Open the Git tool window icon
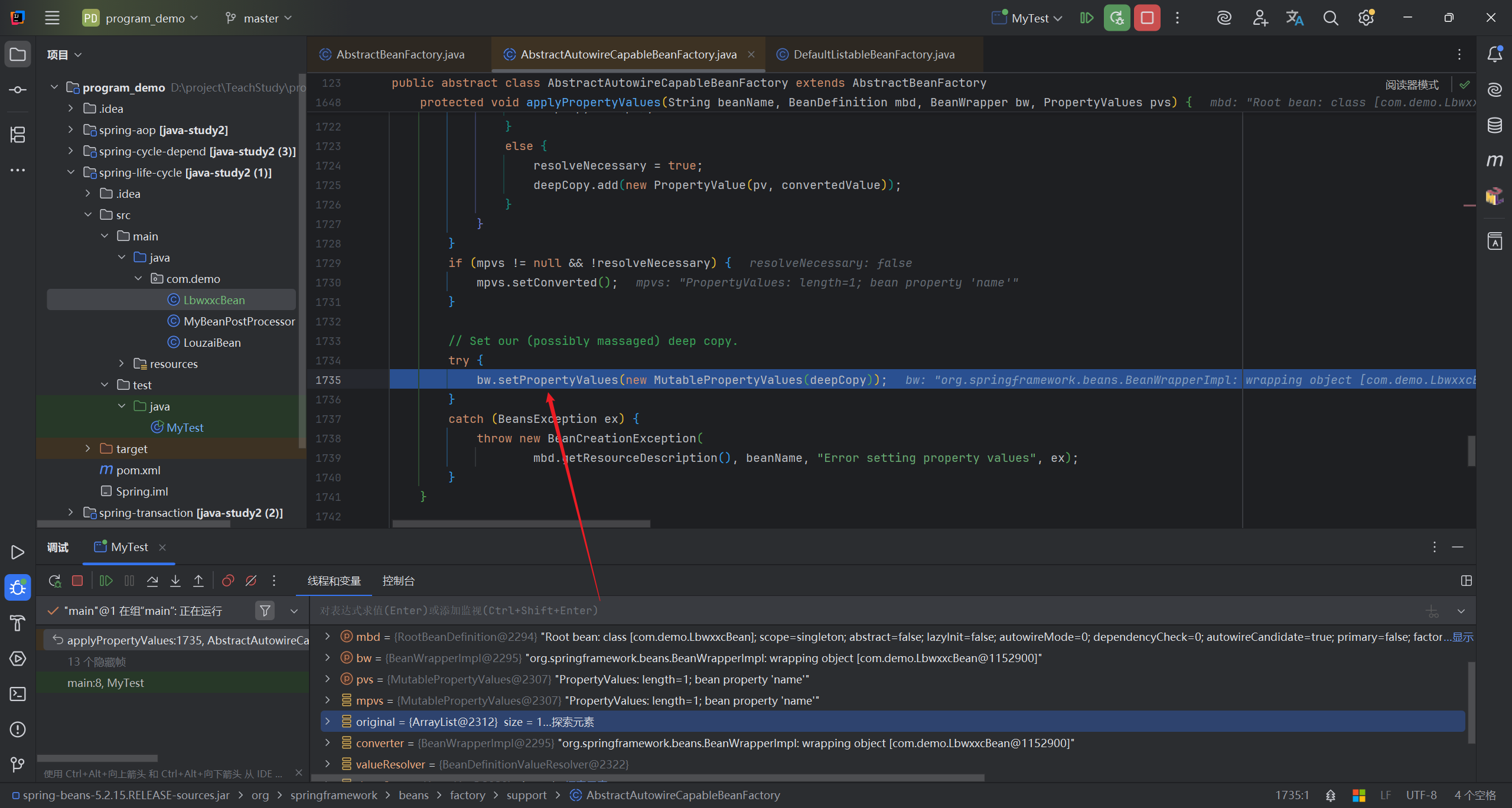The image size is (1512, 808). click(x=18, y=765)
